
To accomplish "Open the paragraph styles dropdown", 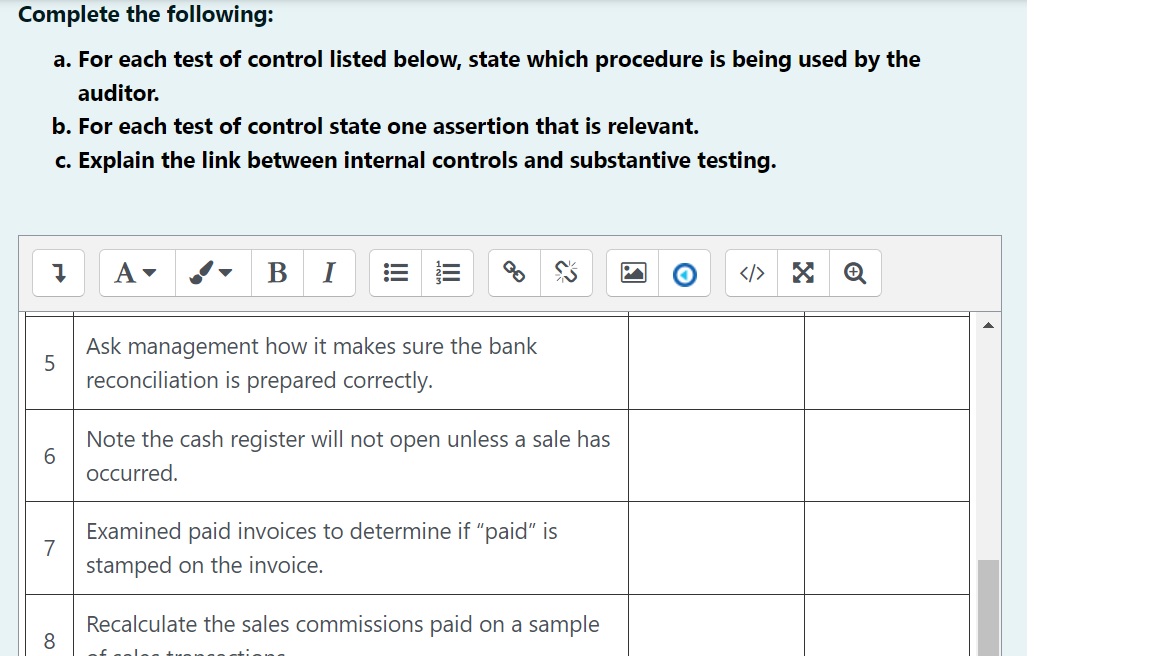I will 127,272.
